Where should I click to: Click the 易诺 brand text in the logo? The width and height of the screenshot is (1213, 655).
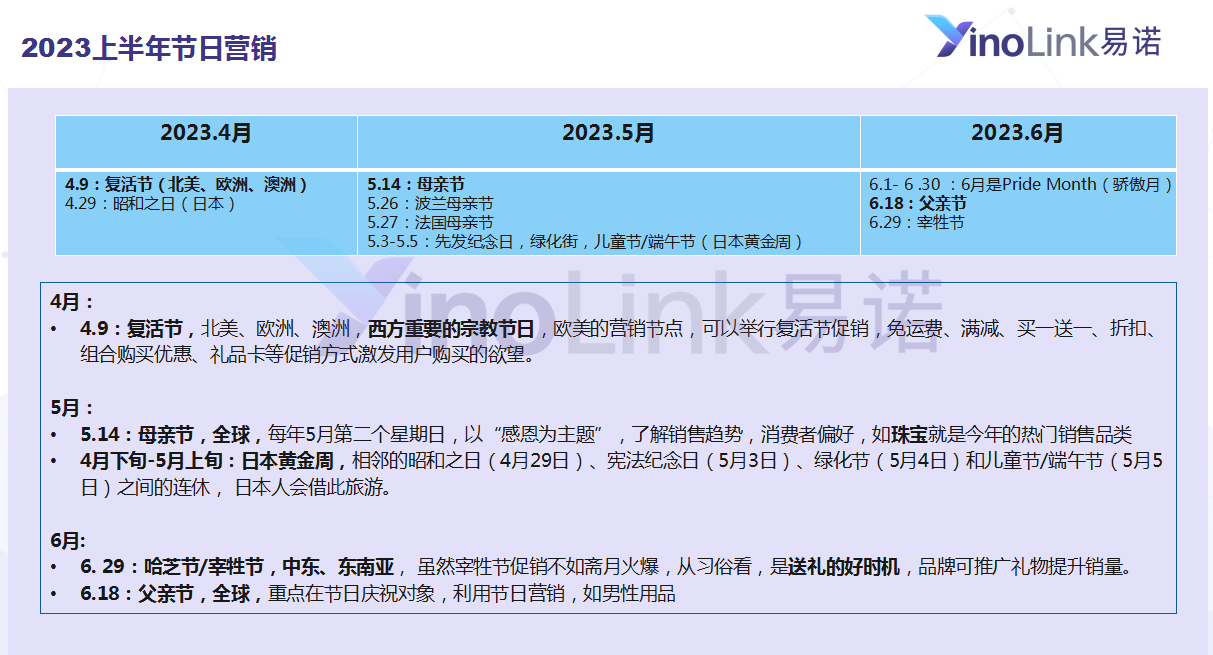tap(1130, 41)
